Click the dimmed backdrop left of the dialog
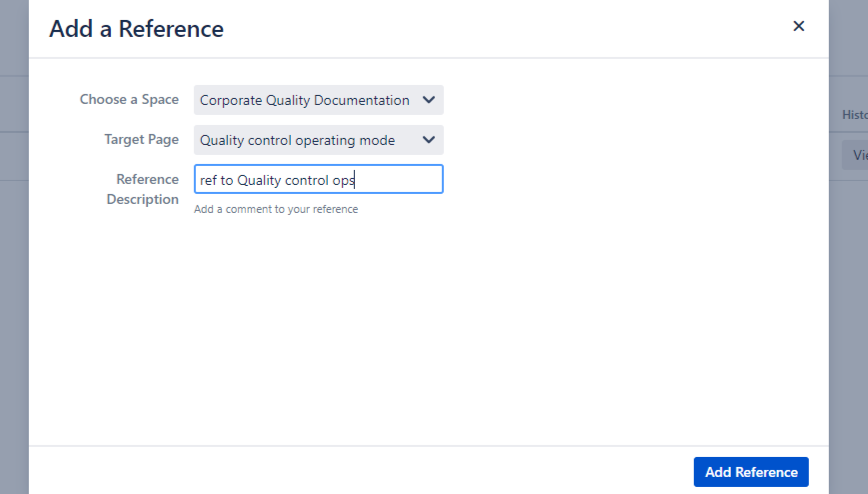Image resolution: width=868 pixels, height=494 pixels. point(14,300)
